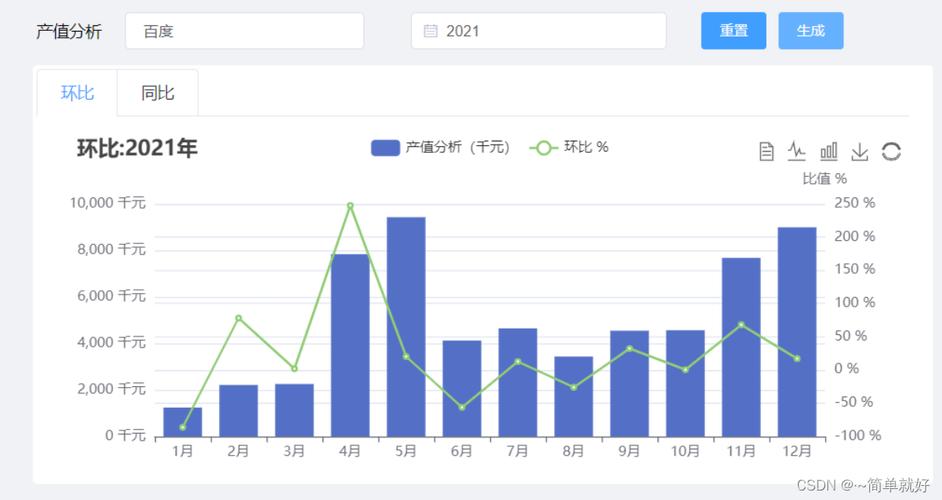This screenshot has height=500, width=942.
Task: Click the 10月 bar
Action: click(685, 383)
